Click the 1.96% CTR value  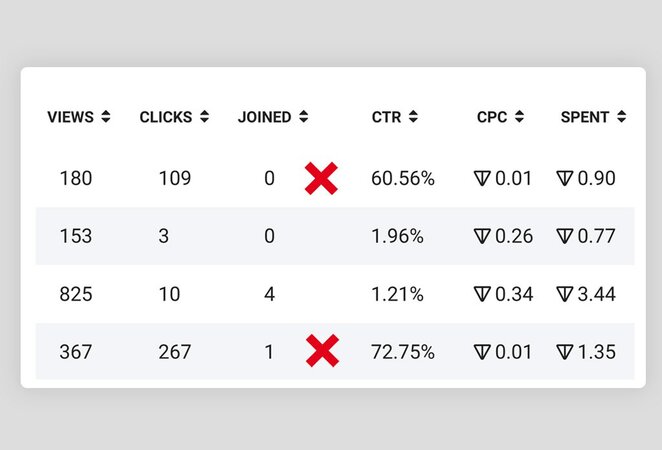[x=397, y=237]
